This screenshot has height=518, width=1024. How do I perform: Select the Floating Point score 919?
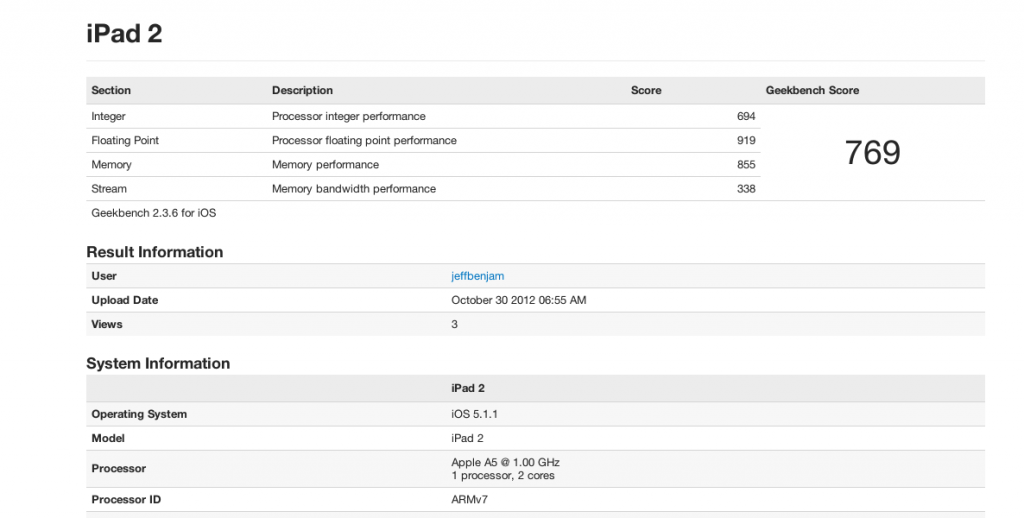coord(746,140)
